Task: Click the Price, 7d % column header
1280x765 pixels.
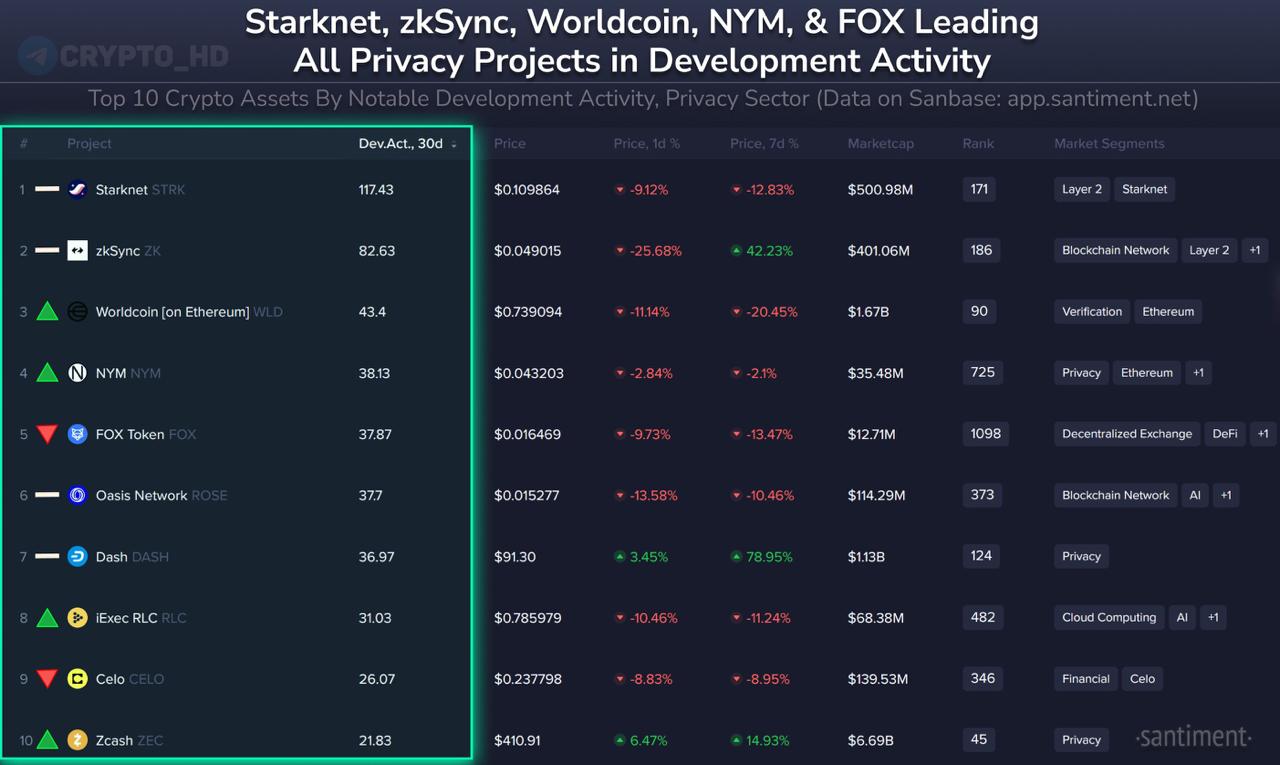Action: [764, 143]
